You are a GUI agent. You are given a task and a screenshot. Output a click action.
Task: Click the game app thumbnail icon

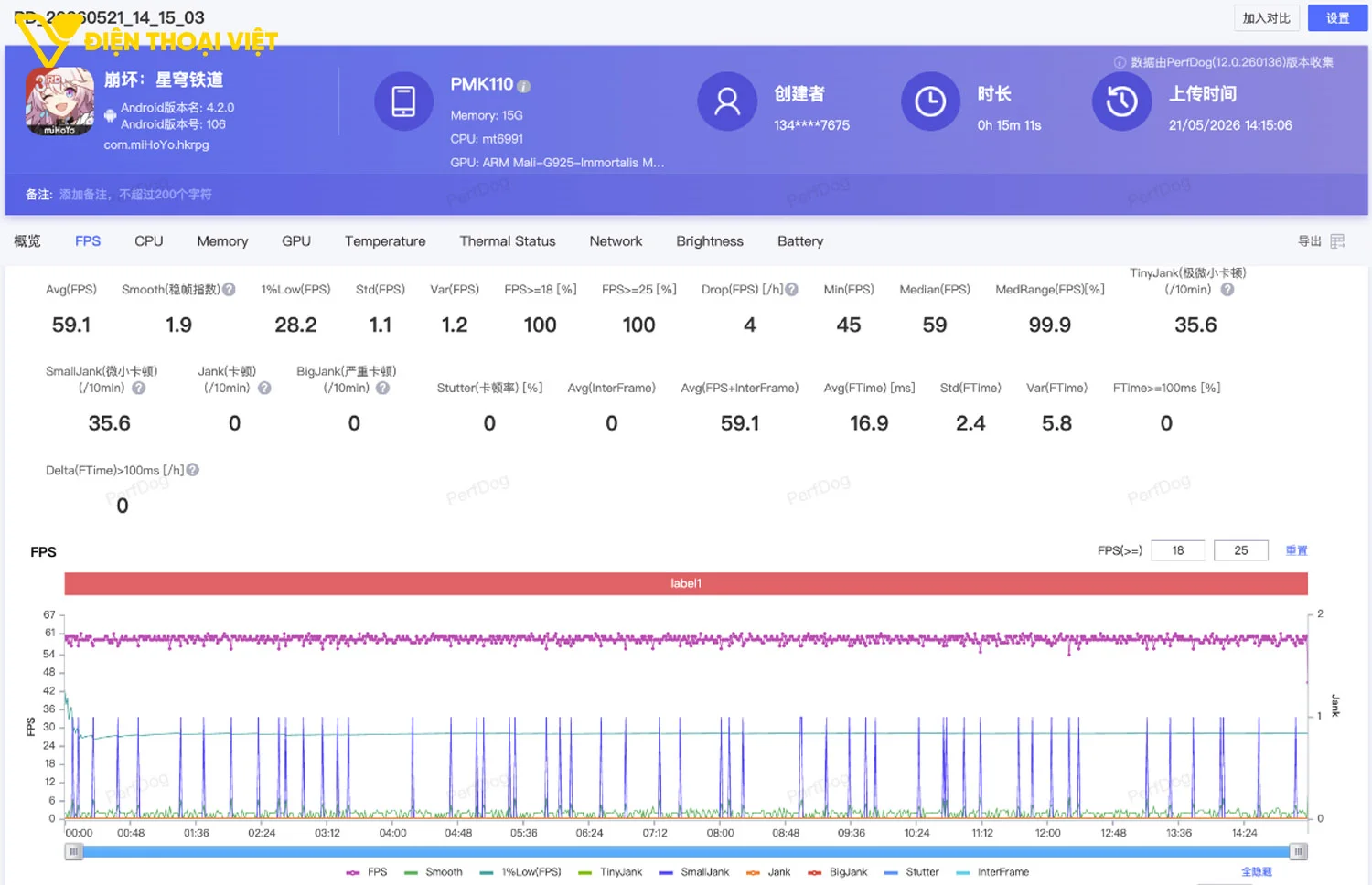pos(59,101)
